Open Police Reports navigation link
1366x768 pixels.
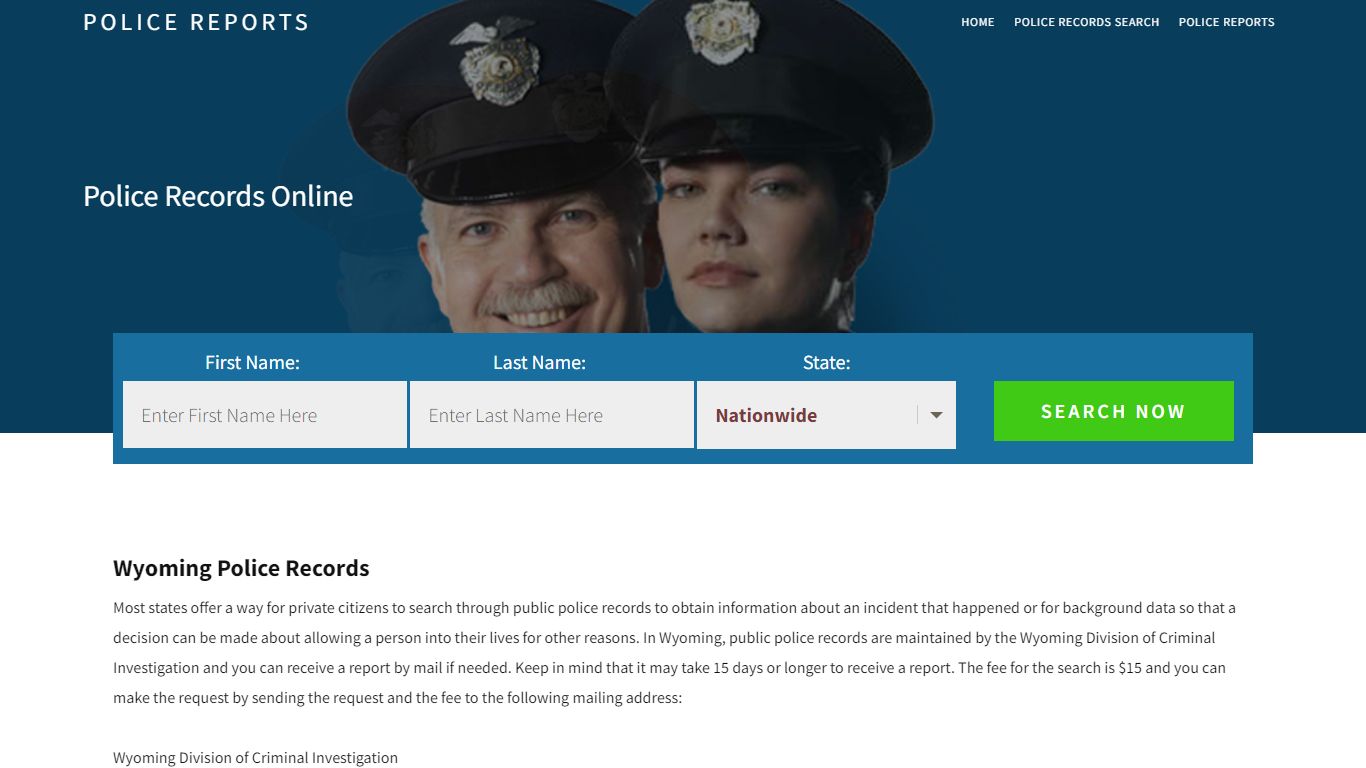click(1226, 22)
